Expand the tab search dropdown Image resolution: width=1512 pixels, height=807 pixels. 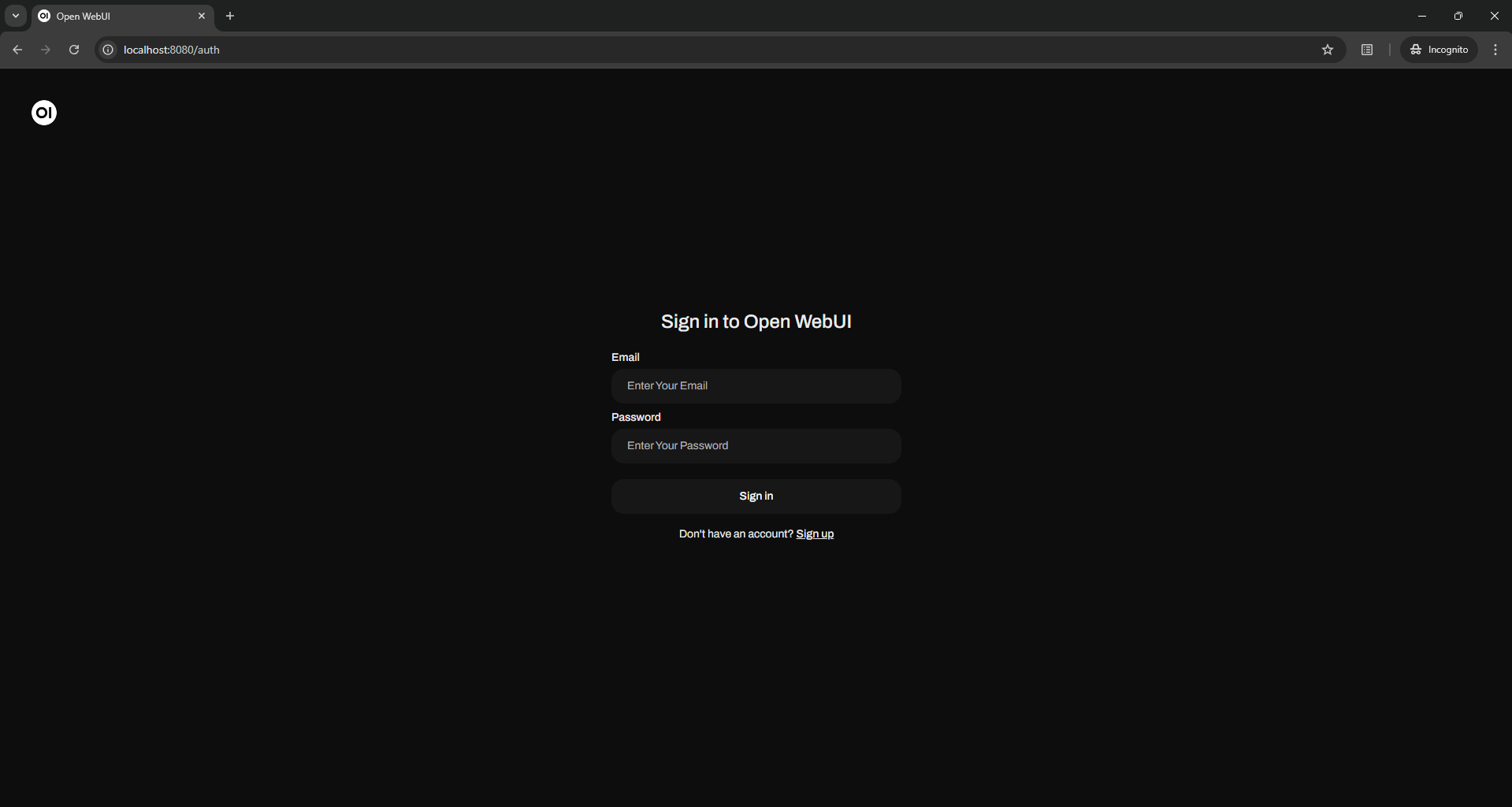coord(16,16)
